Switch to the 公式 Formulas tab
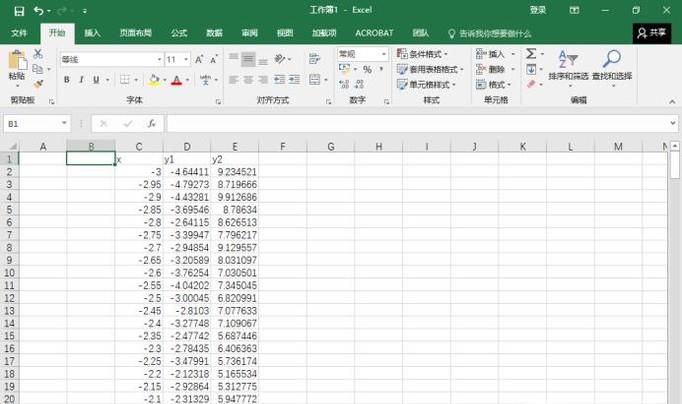Viewport: 682px width, 404px height. pyautogui.click(x=179, y=33)
